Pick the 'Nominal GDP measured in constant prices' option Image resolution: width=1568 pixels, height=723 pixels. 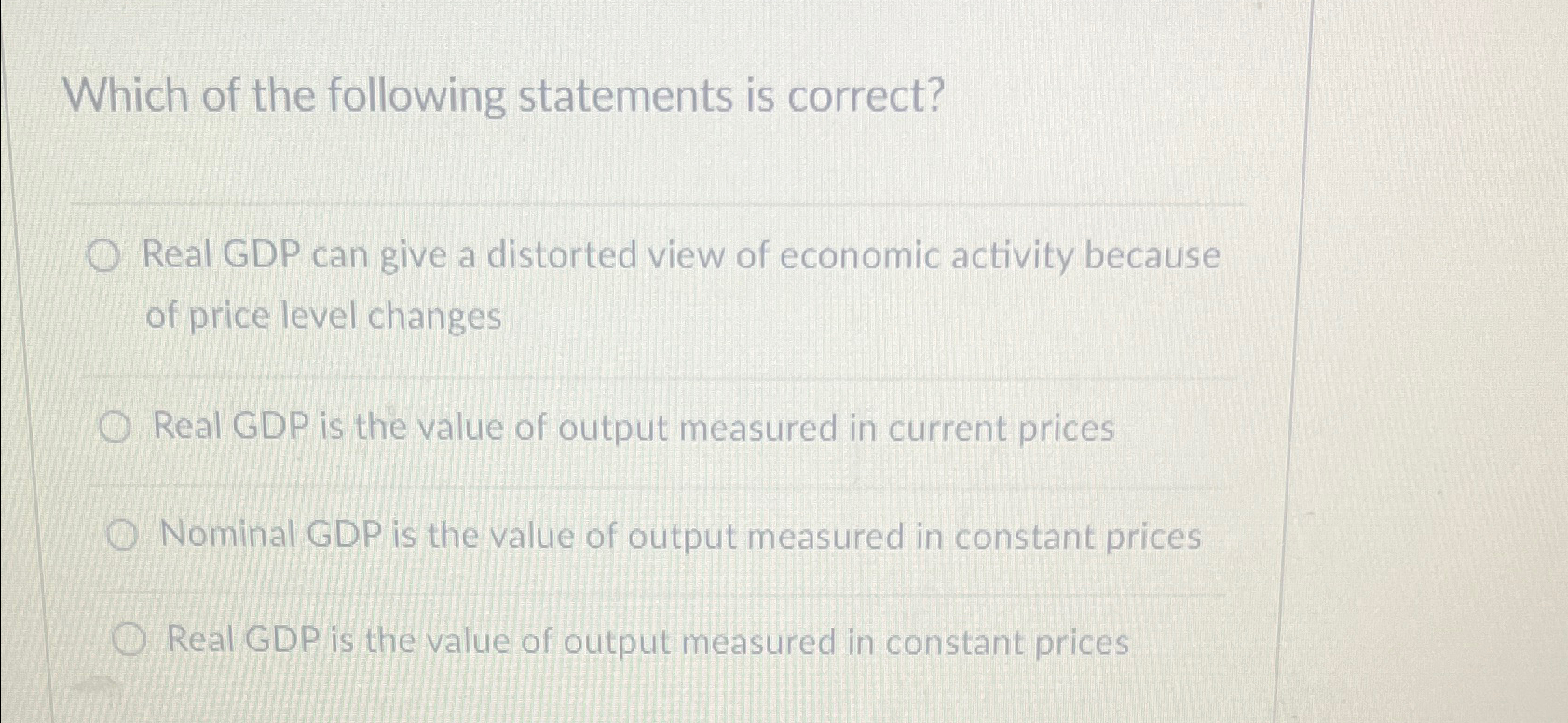click(x=123, y=536)
